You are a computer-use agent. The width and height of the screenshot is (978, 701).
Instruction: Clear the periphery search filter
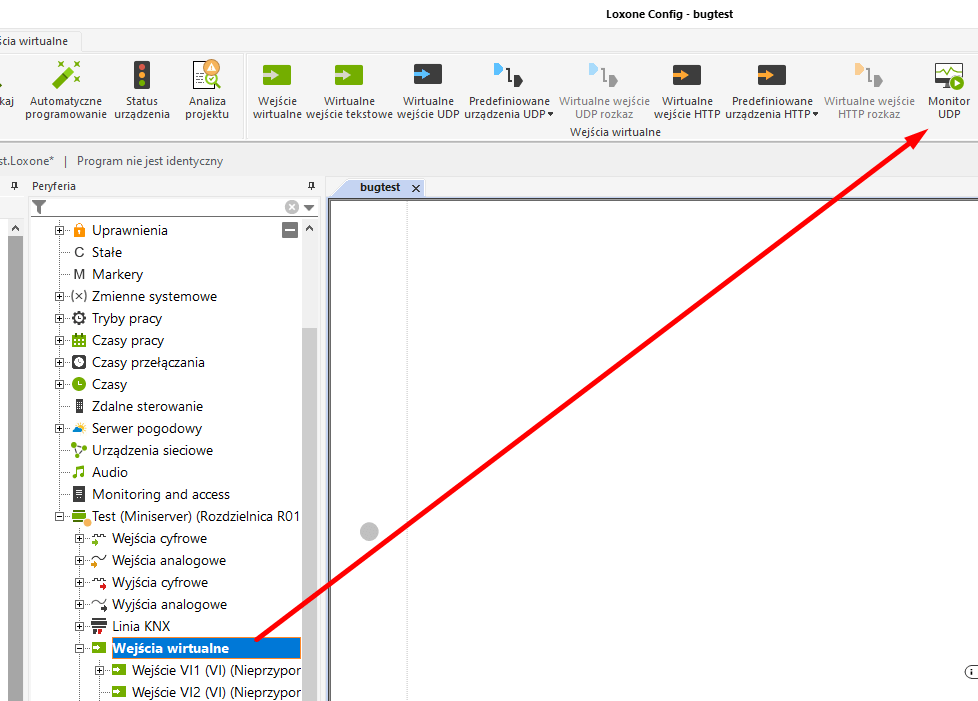[x=292, y=207]
